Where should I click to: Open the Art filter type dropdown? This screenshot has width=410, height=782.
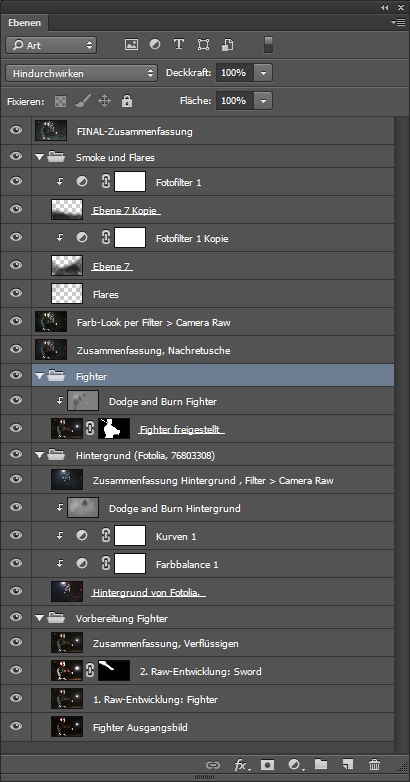click(51, 45)
